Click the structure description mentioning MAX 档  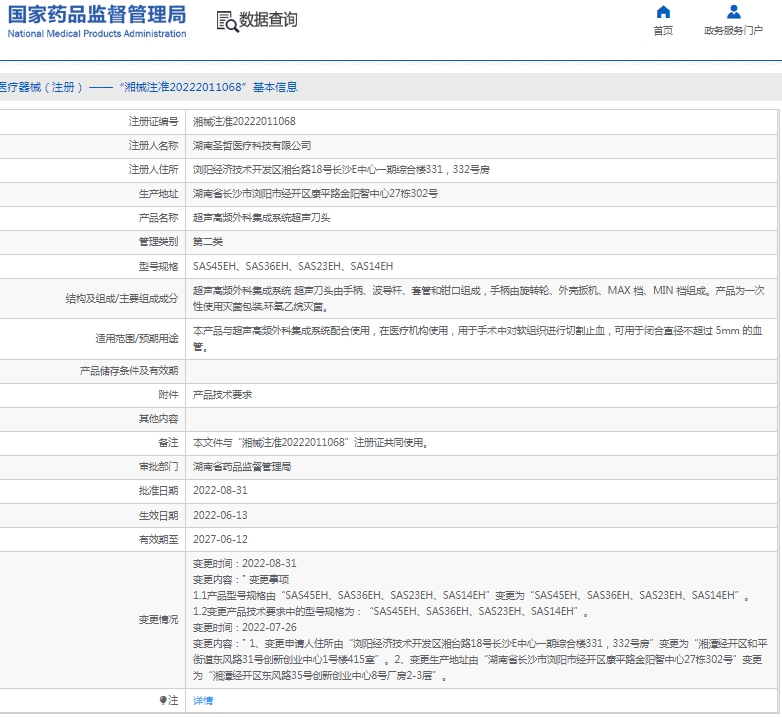tap(478, 298)
